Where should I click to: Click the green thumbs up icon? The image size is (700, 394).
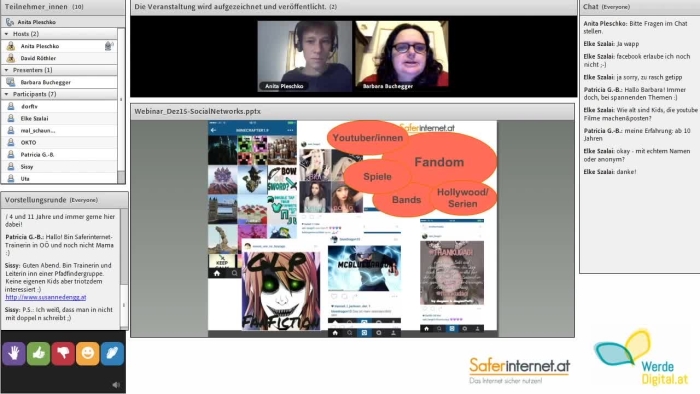tap(38, 353)
